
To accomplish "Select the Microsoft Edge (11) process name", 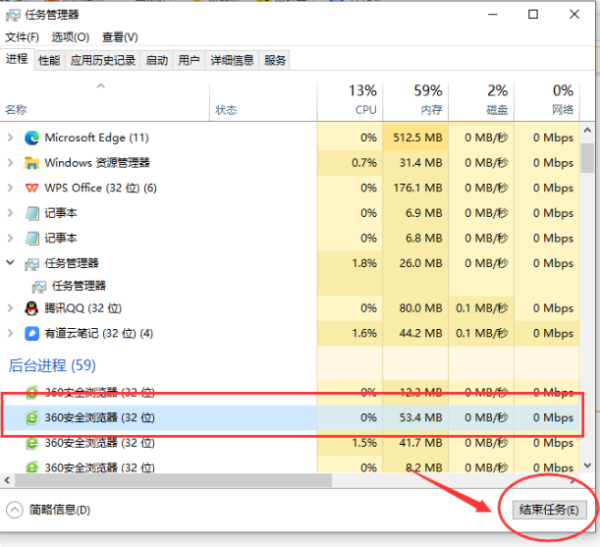I will point(97,137).
